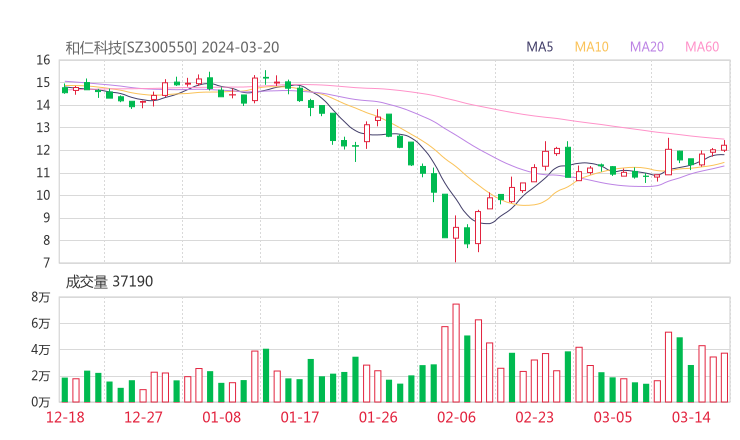Click the 03-05 date axis label
This screenshot has width=740, height=440.
(x=613, y=417)
